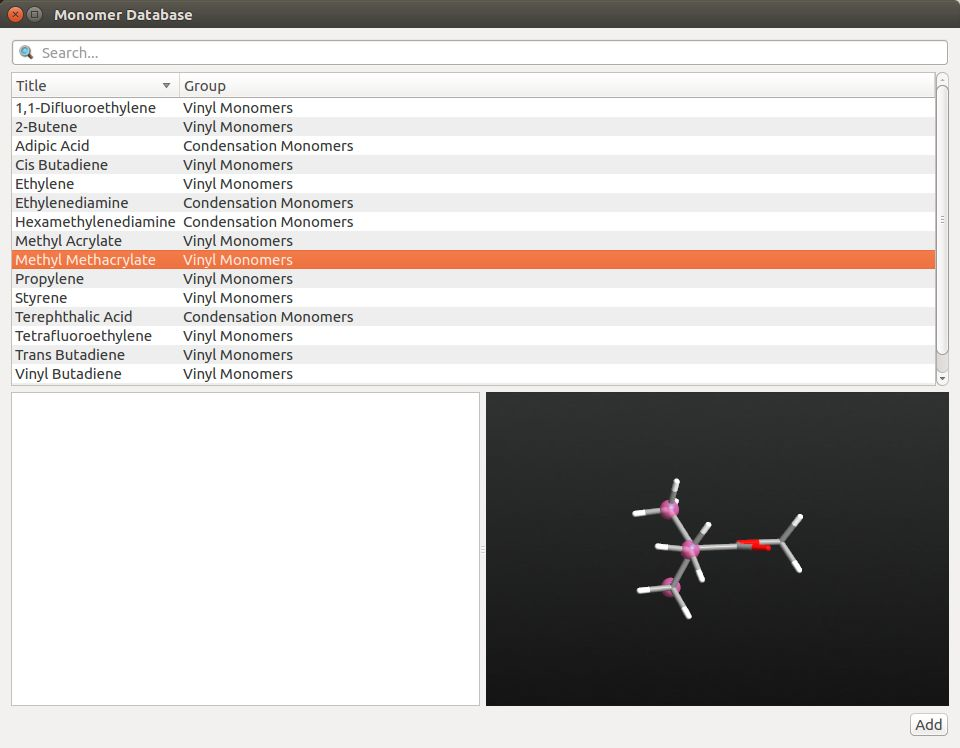The height and width of the screenshot is (748, 960).
Task: Select Hexamethylenediamine from the table
Action: pyautogui.click(x=95, y=222)
